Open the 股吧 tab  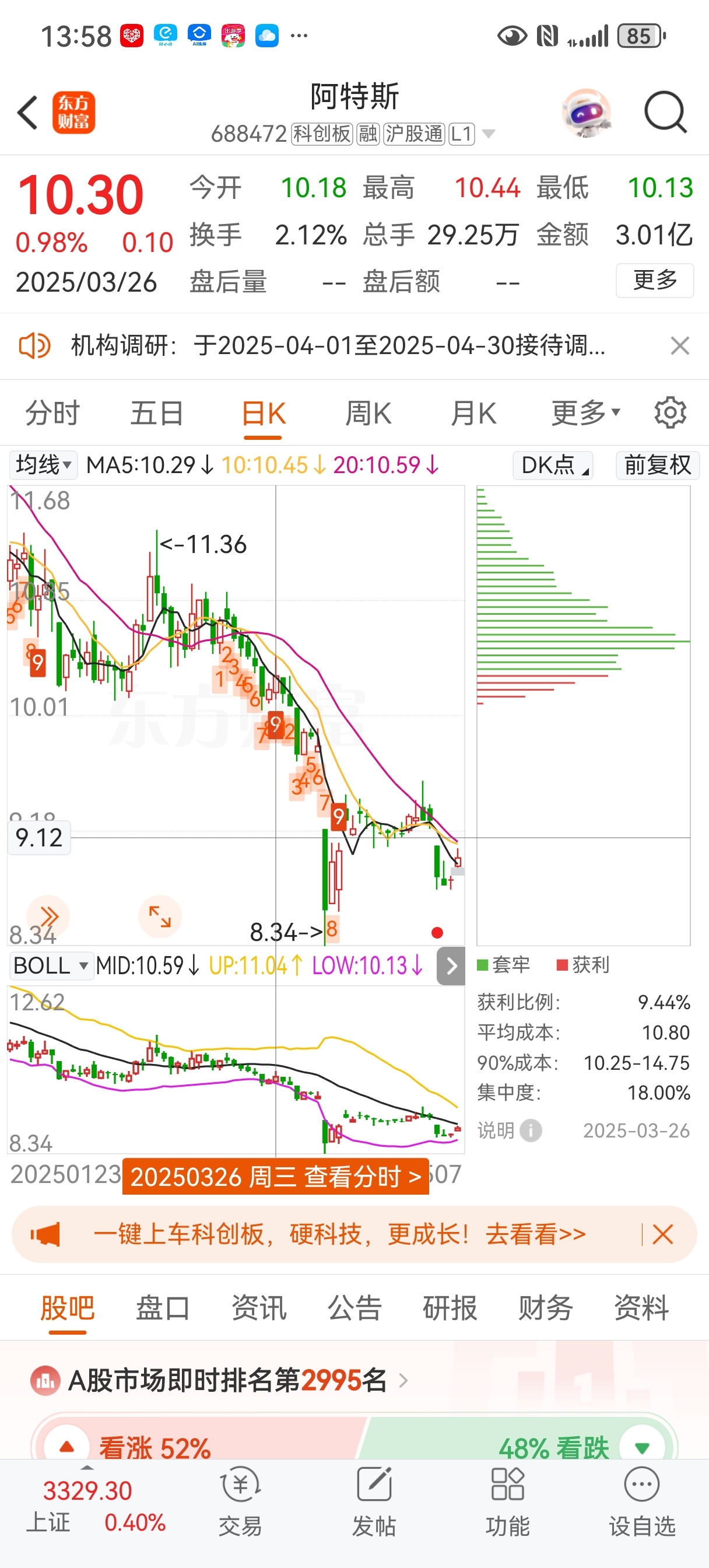(68, 1307)
